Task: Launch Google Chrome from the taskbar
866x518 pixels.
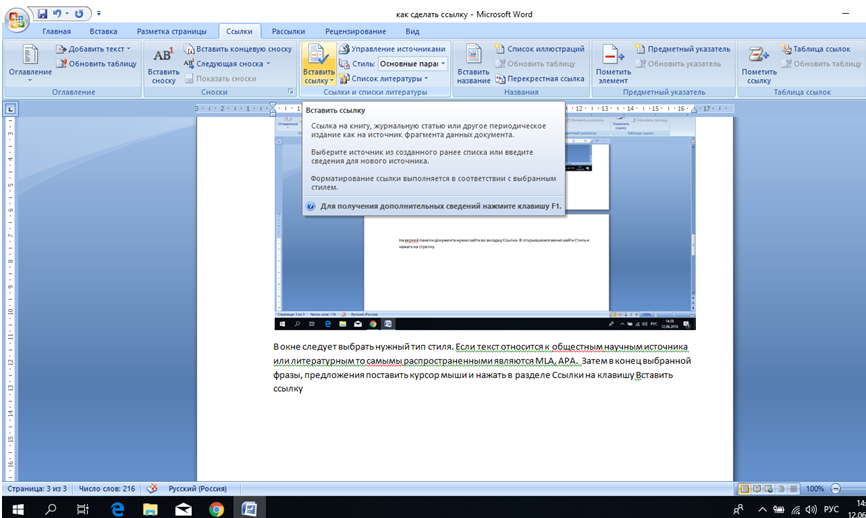Action: click(x=216, y=509)
